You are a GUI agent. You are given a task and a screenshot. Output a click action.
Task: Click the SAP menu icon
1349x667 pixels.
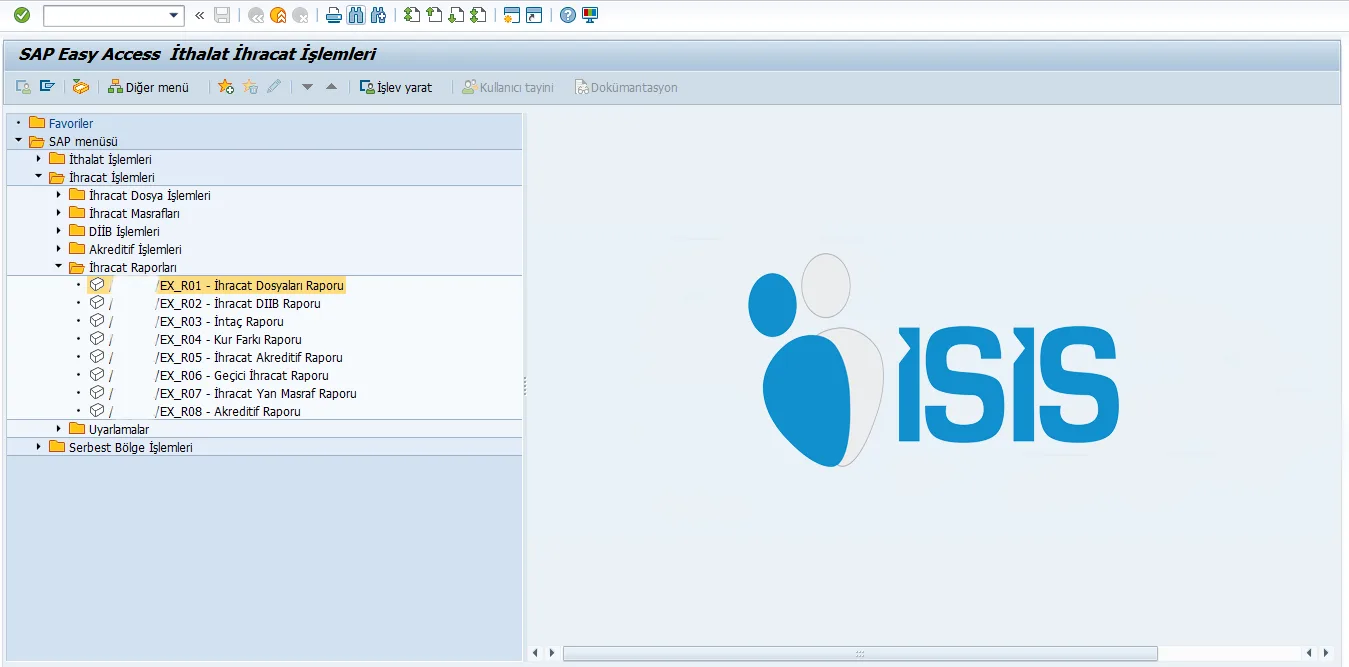[x=47, y=87]
